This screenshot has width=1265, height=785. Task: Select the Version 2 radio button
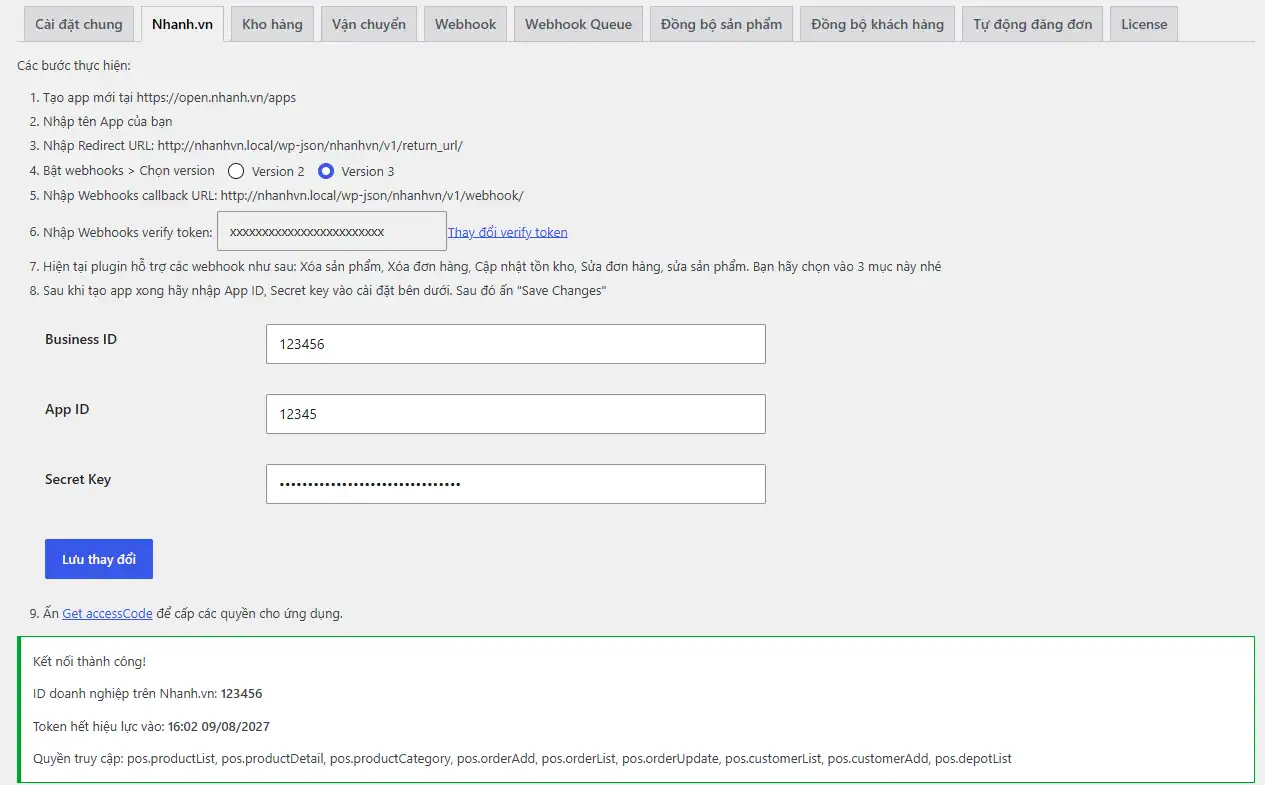(236, 171)
